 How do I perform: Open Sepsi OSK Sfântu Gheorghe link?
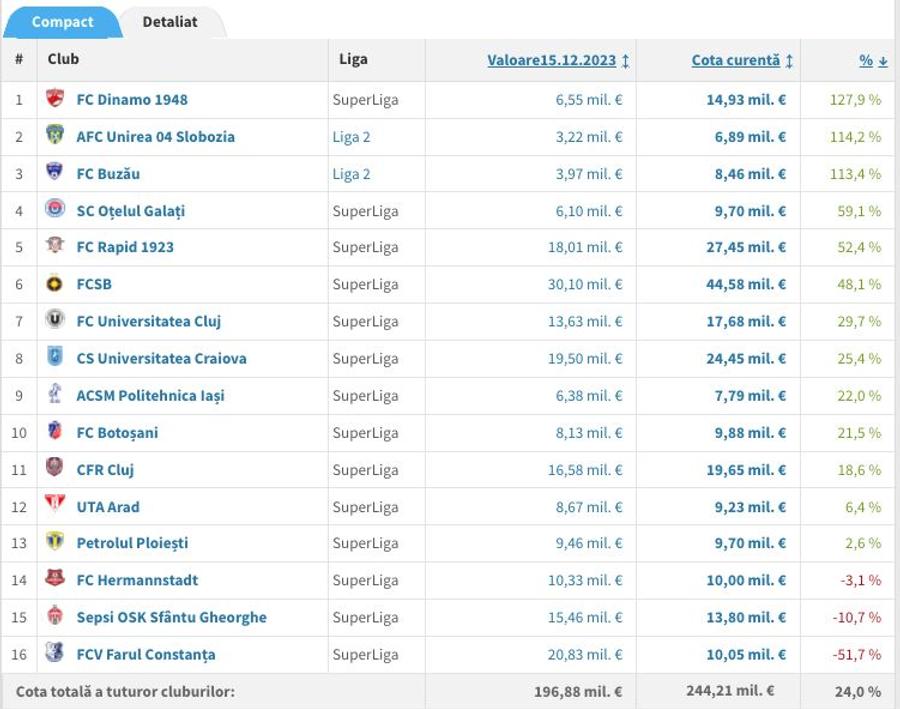pyautogui.click(x=172, y=617)
